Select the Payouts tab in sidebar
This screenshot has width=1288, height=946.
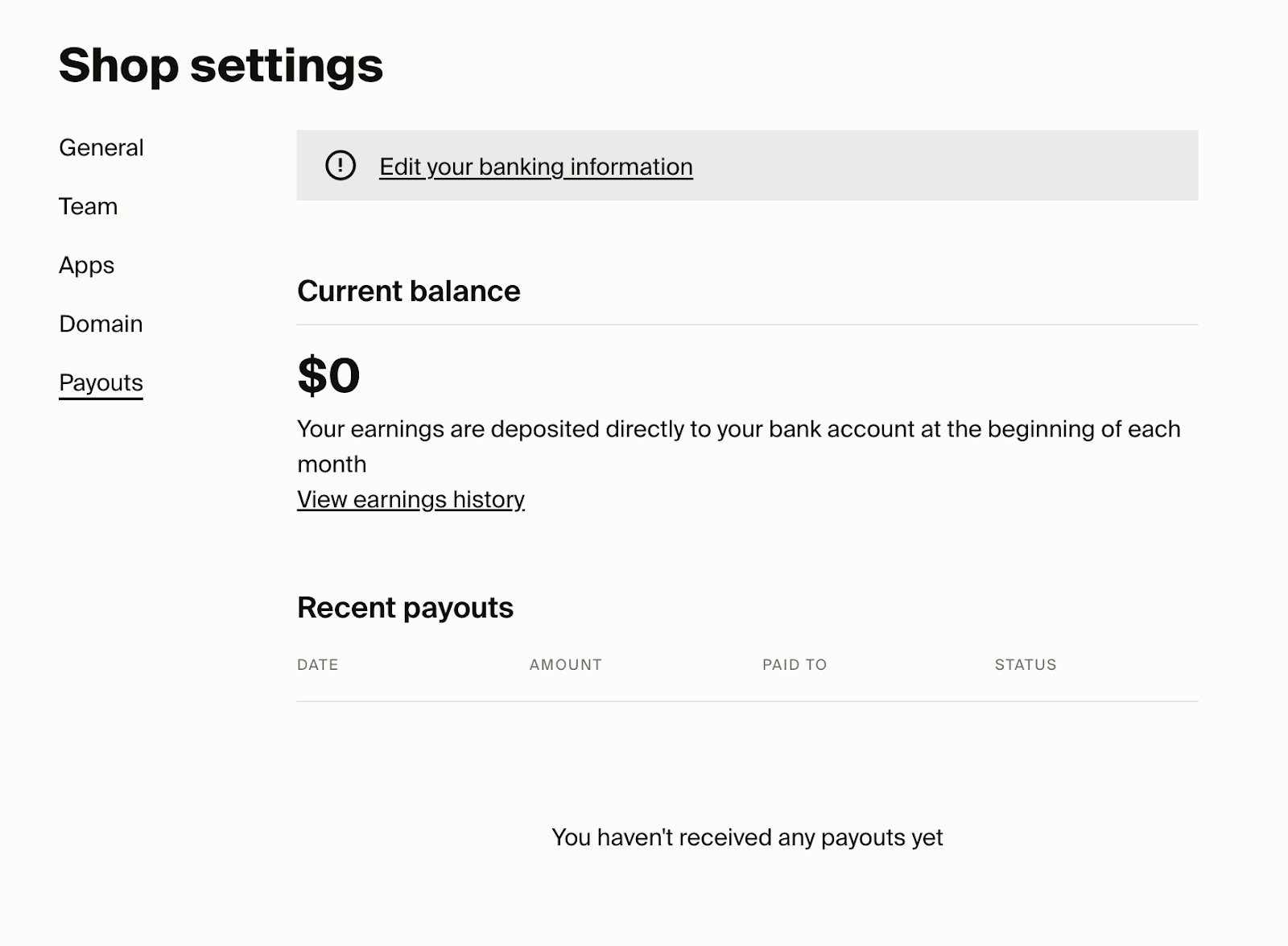tap(101, 383)
